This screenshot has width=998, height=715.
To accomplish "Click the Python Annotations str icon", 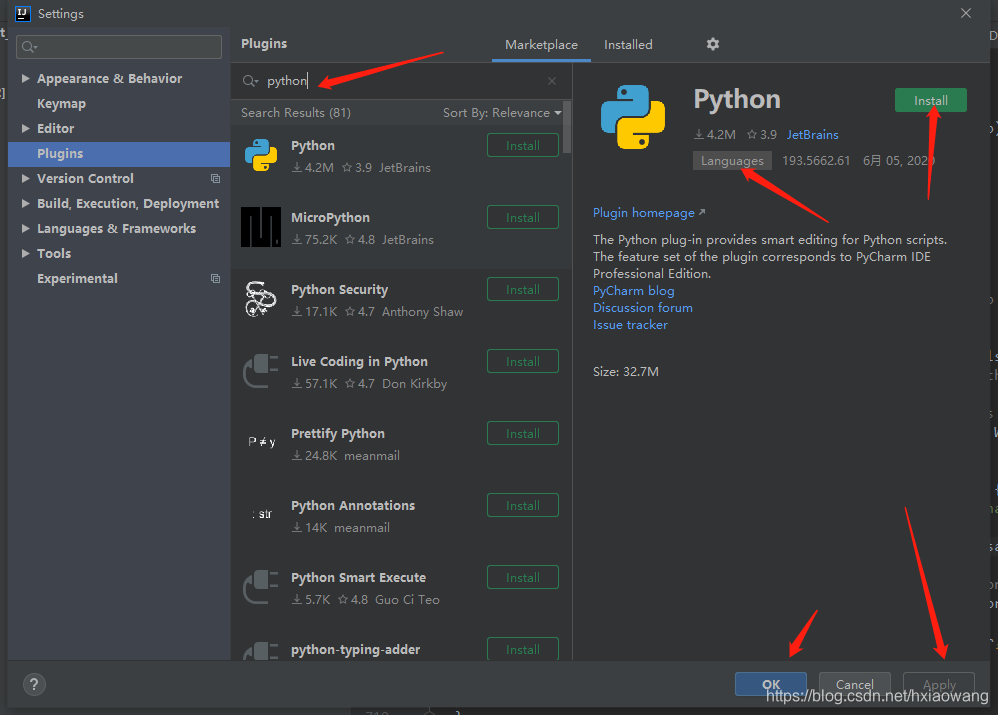I will tap(262, 514).
